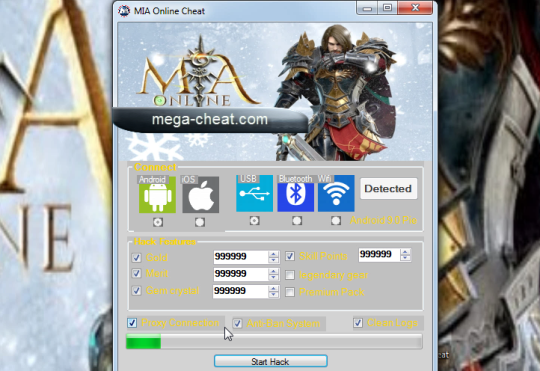The width and height of the screenshot is (540, 371).
Task: Click the Start Hack button
Action: (x=270, y=361)
